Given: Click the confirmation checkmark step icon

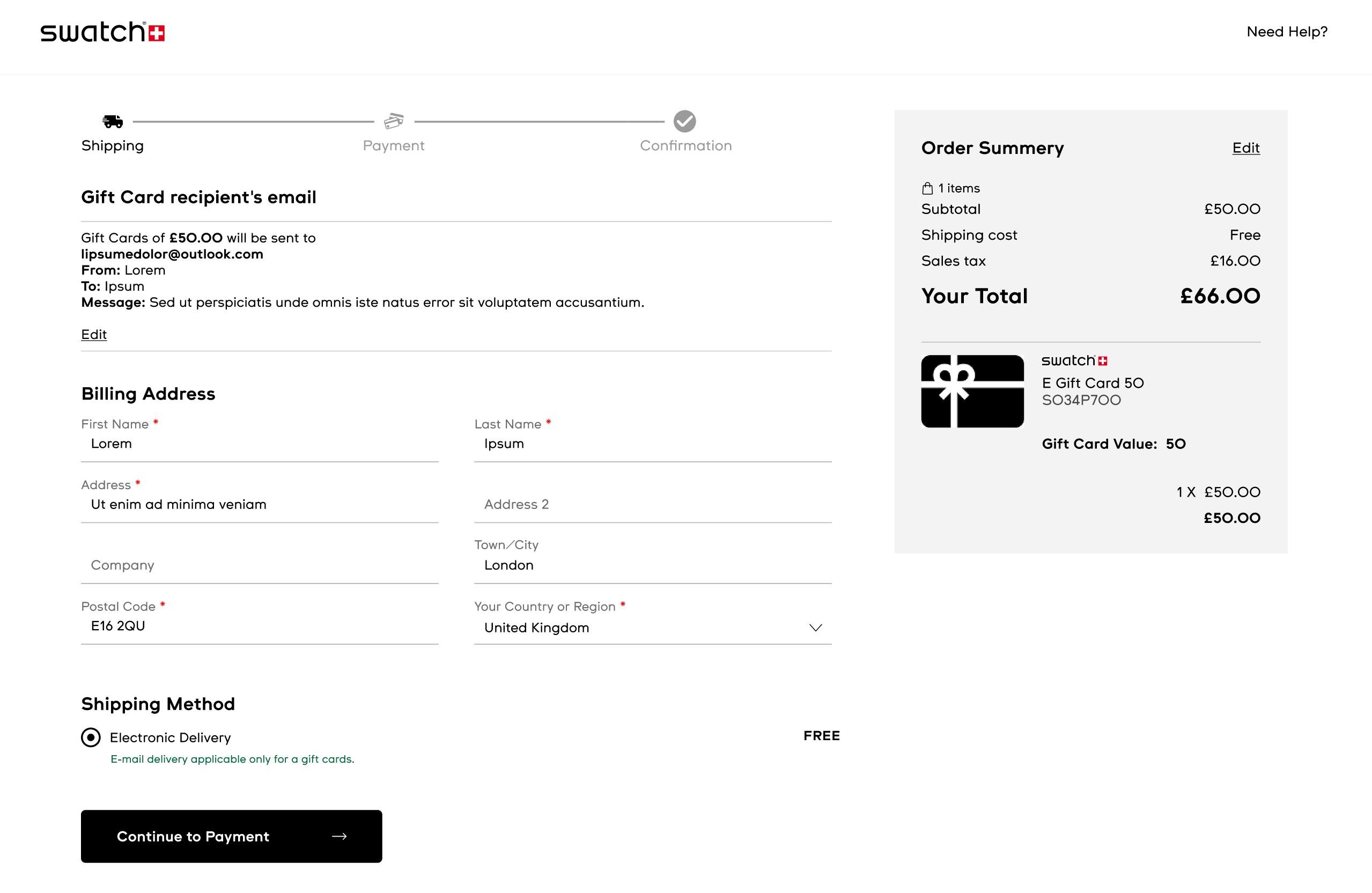Looking at the screenshot, I should [x=684, y=121].
